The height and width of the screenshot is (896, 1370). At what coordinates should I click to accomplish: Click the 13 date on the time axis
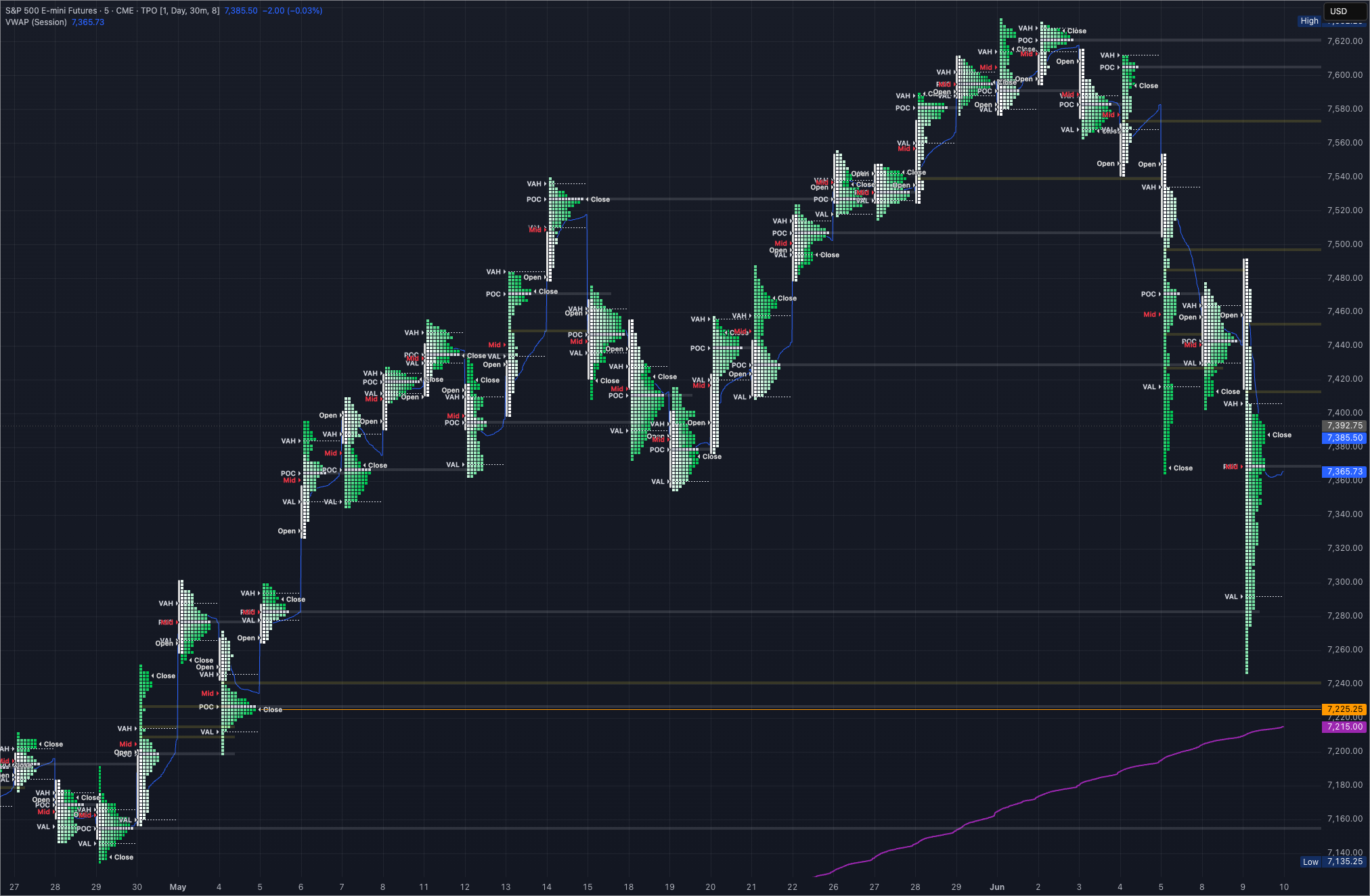coord(506,887)
